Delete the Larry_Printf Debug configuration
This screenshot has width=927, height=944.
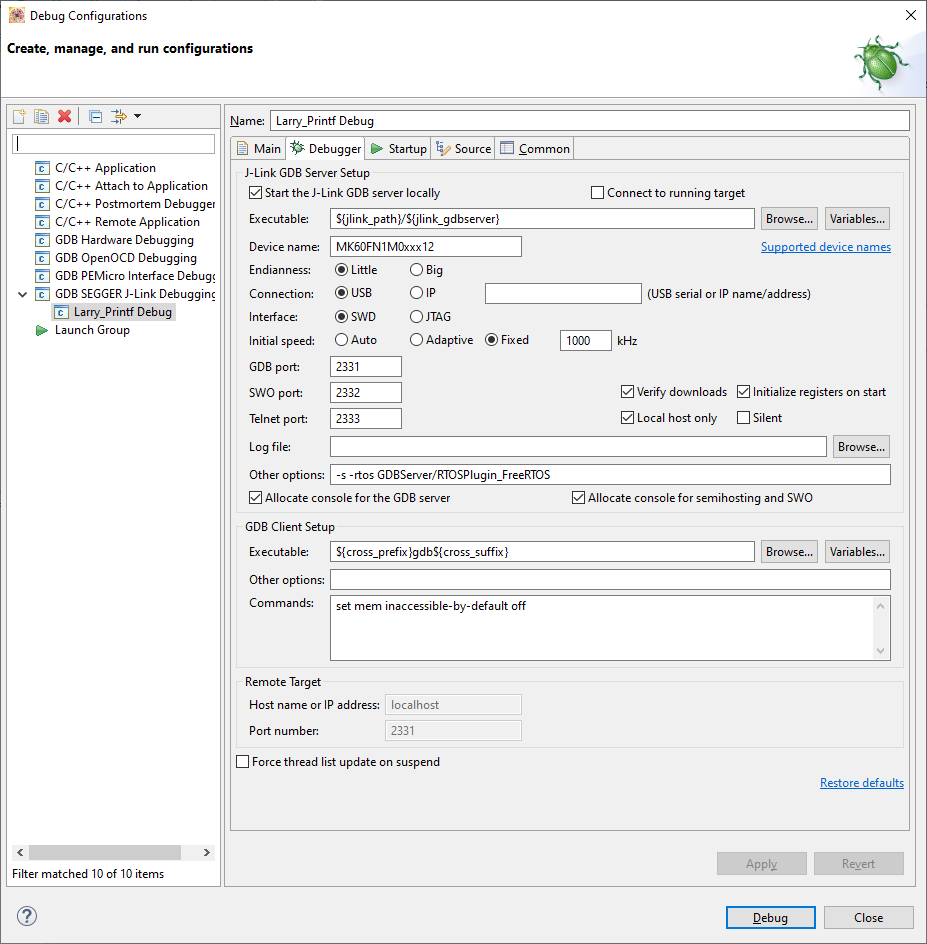pos(64,116)
